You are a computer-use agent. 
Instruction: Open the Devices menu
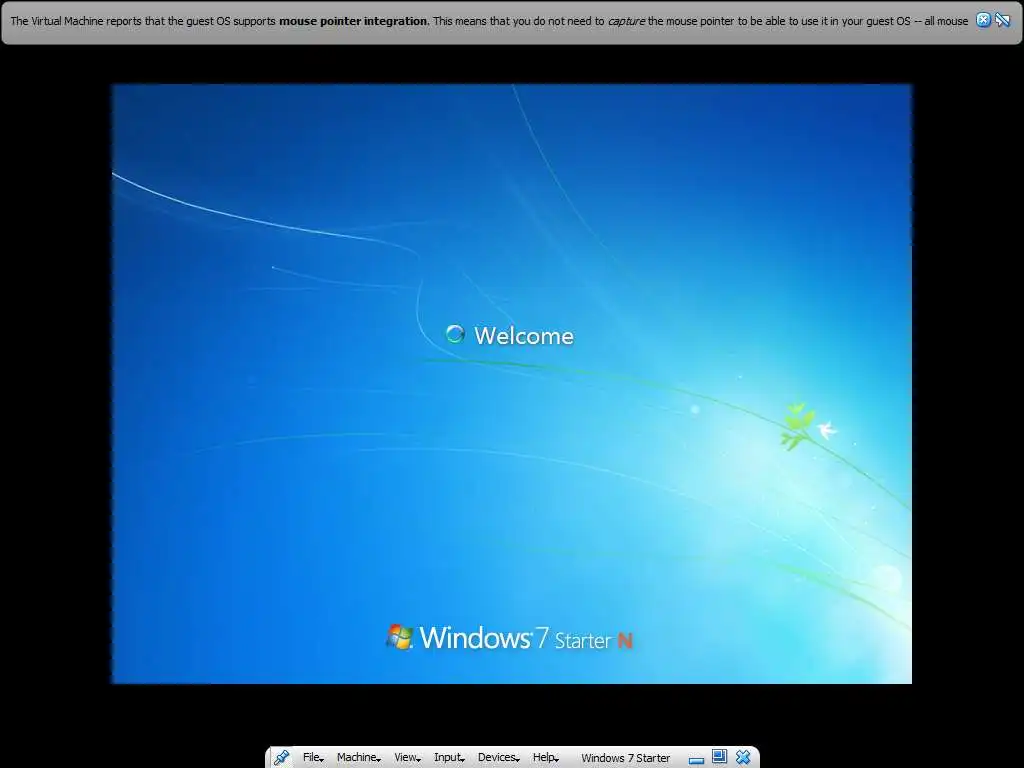click(498, 758)
